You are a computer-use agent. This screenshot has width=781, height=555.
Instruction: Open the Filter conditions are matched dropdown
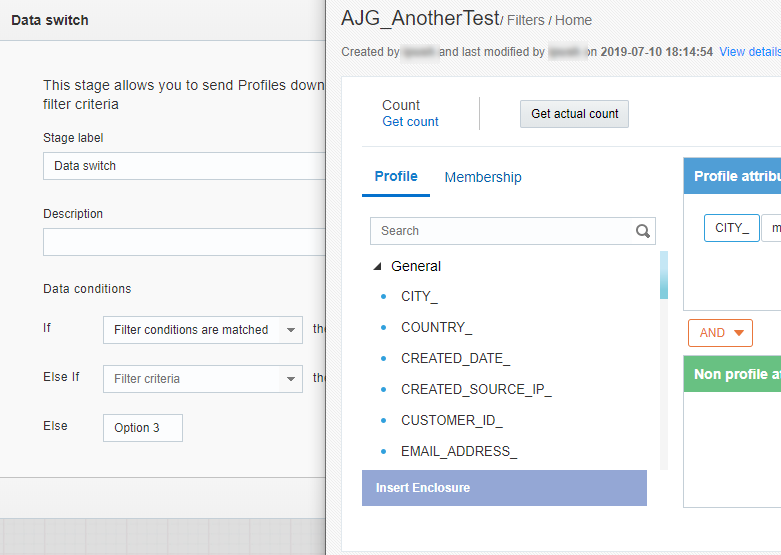pos(202,330)
